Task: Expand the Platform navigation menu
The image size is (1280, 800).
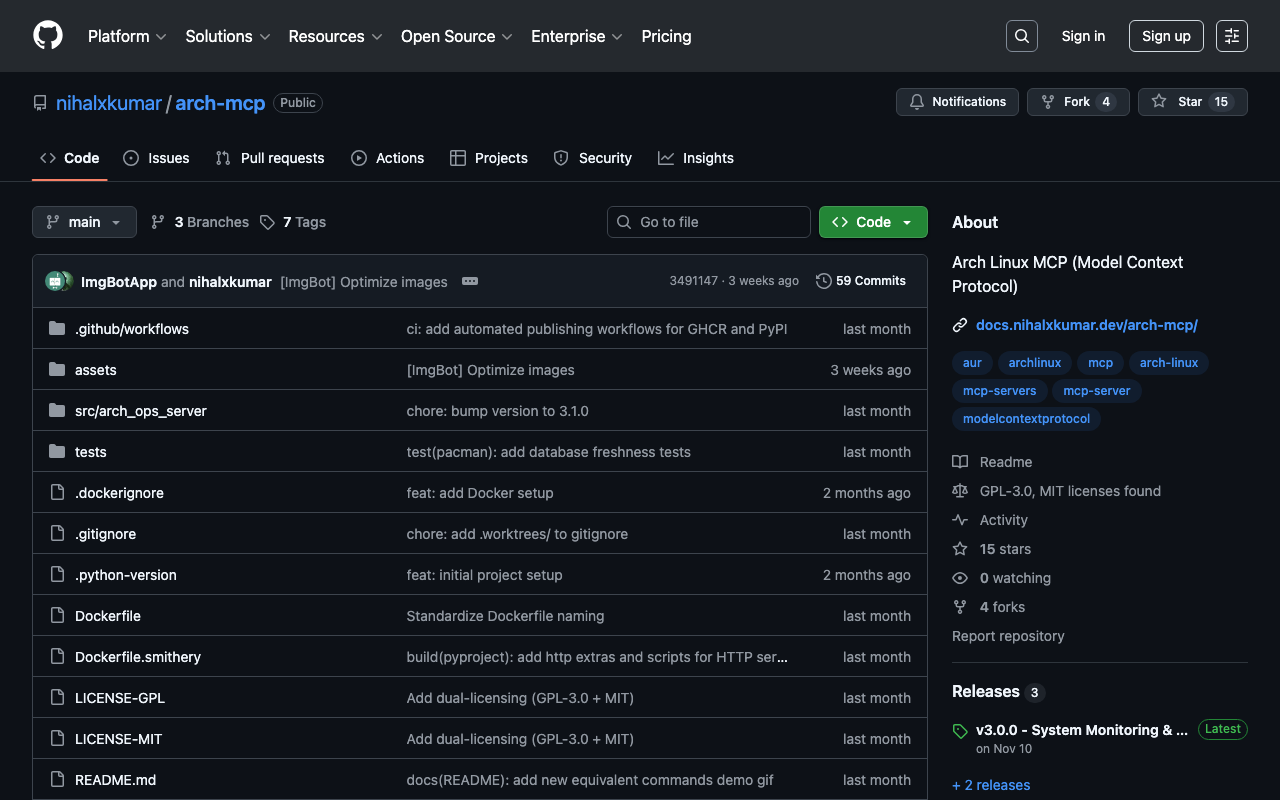Action: coord(127,36)
